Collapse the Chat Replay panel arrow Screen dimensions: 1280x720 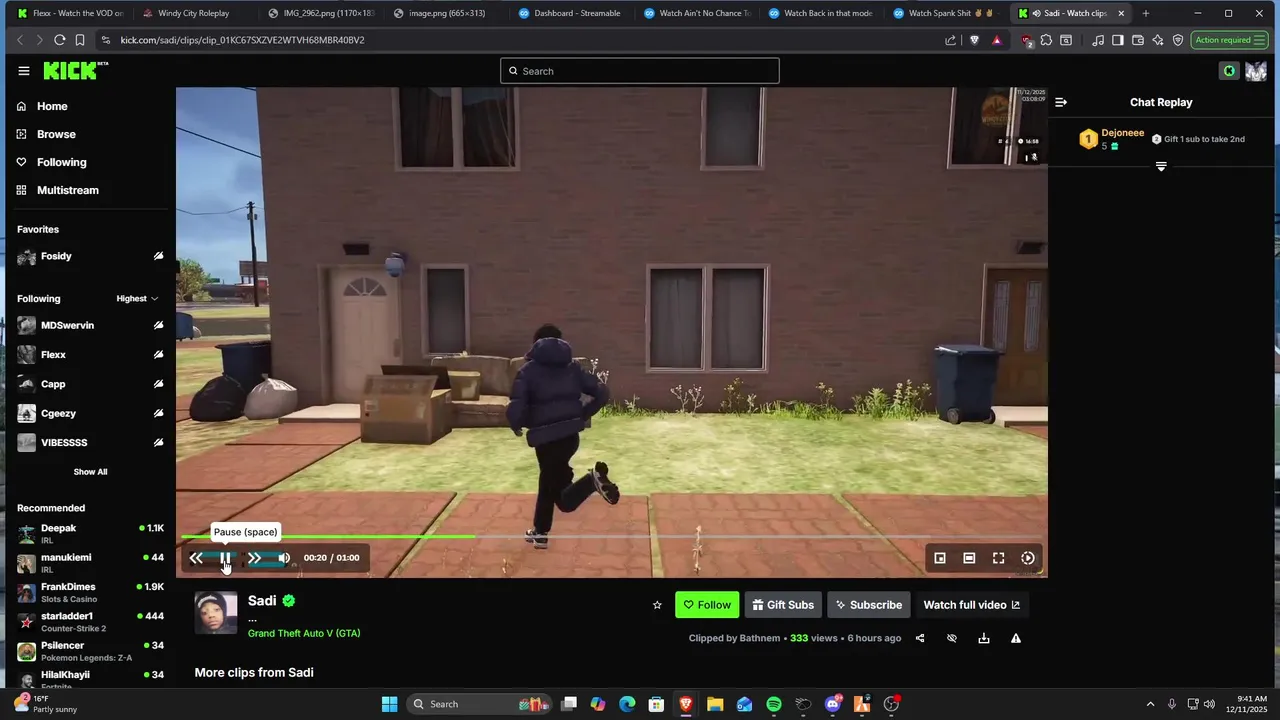1061,102
